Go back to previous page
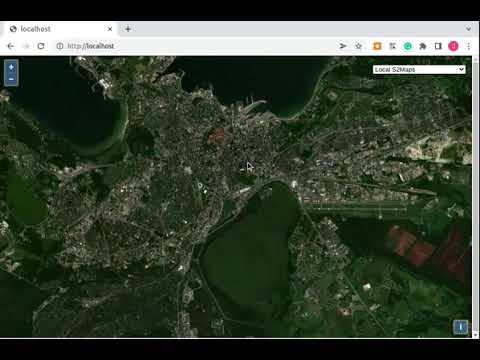 click(x=11, y=46)
